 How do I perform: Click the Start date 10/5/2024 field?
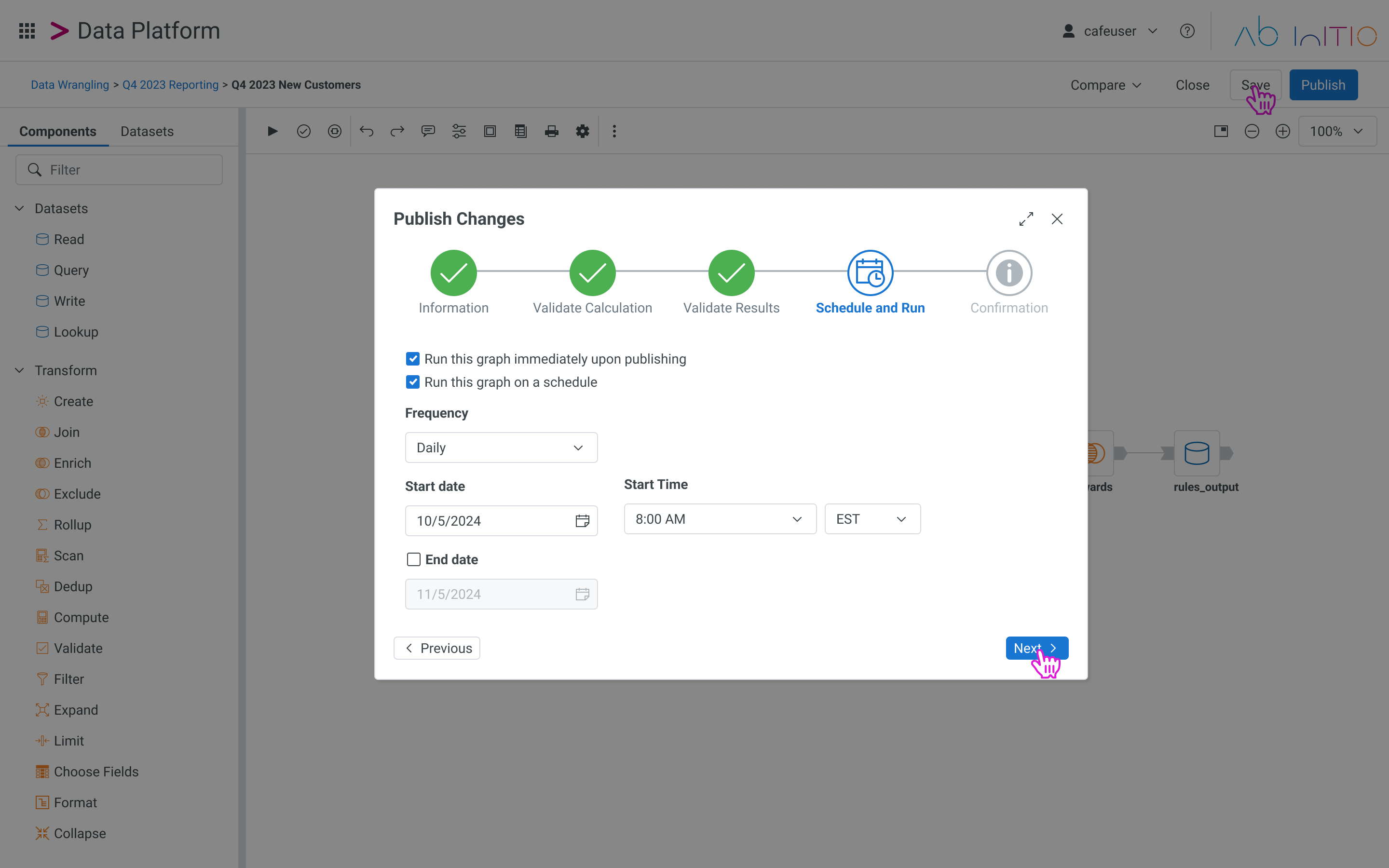(501, 521)
